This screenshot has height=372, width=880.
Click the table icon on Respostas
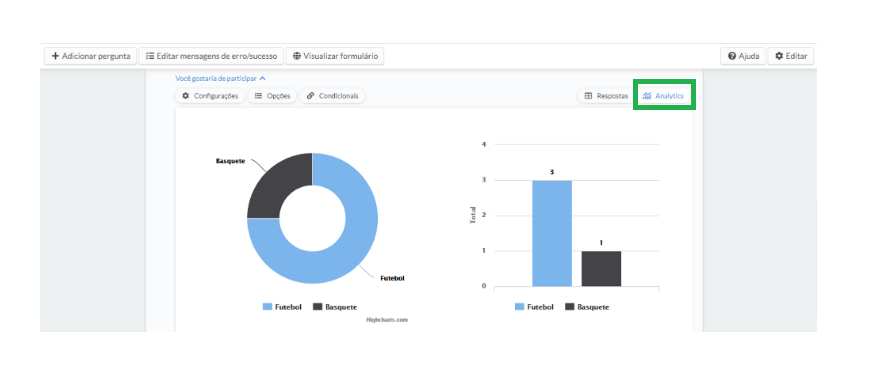(588, 96)
